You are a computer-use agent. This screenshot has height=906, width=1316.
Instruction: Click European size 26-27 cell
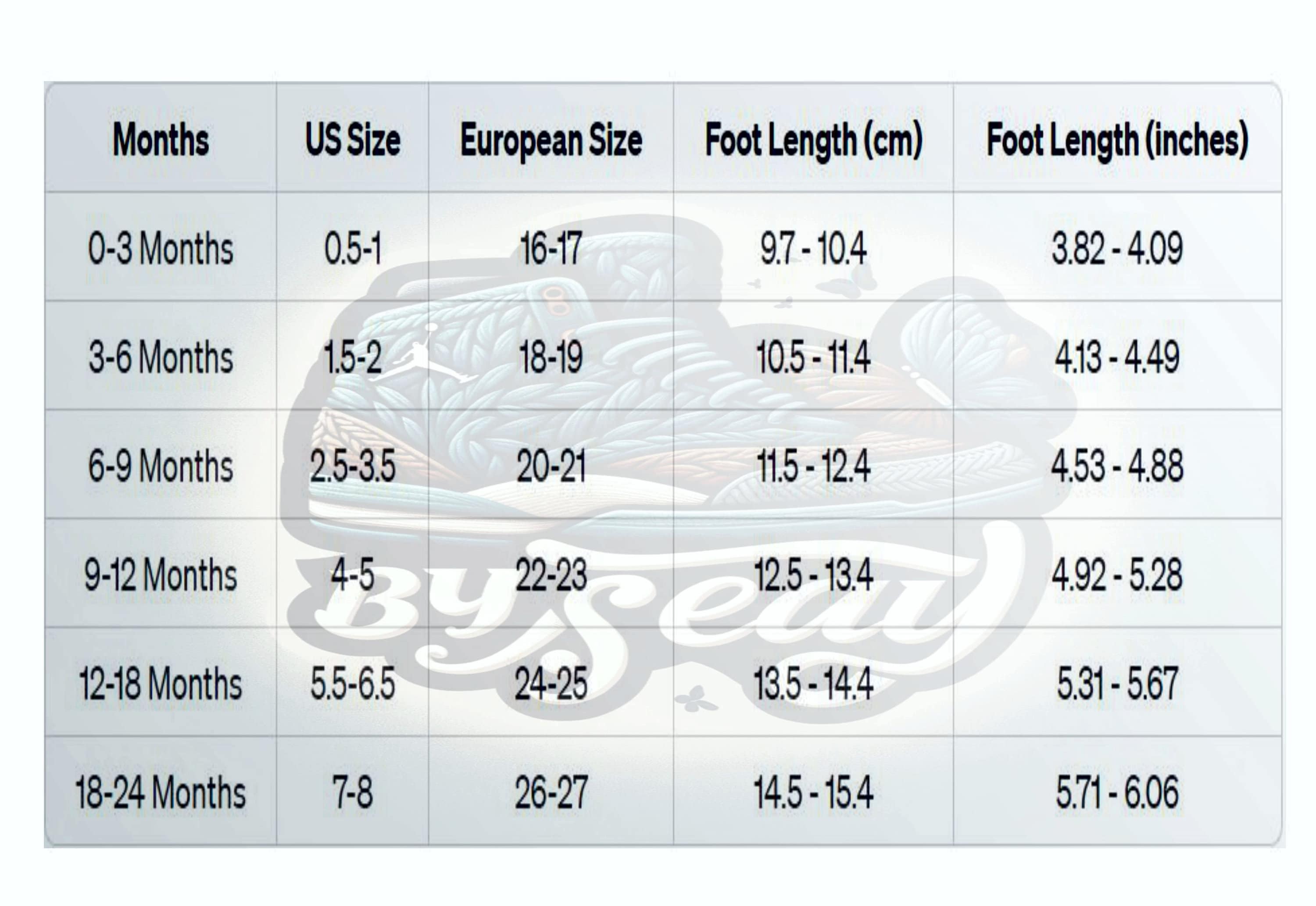(x=551, y=792)
